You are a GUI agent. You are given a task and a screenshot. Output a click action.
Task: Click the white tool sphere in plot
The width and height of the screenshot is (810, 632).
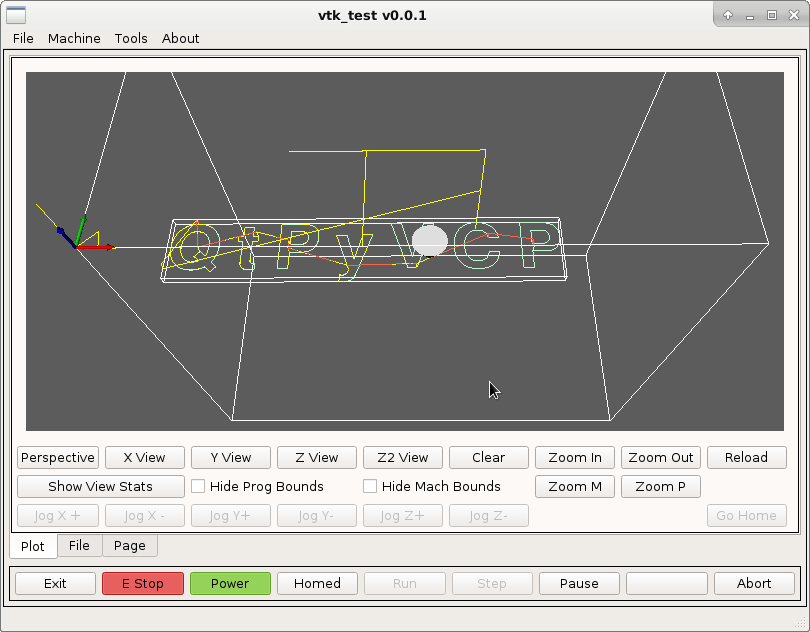coord(429,241)
